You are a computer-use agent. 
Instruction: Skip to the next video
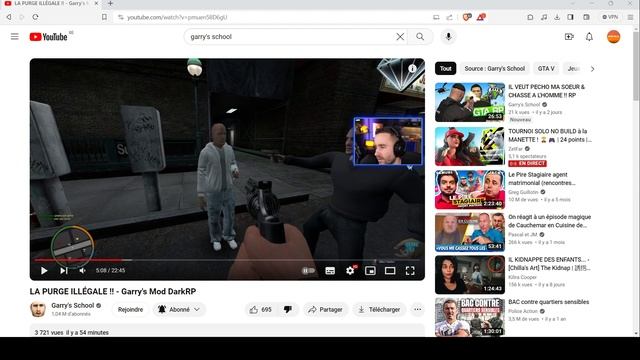pyautogui.click(x=64, y=271)
